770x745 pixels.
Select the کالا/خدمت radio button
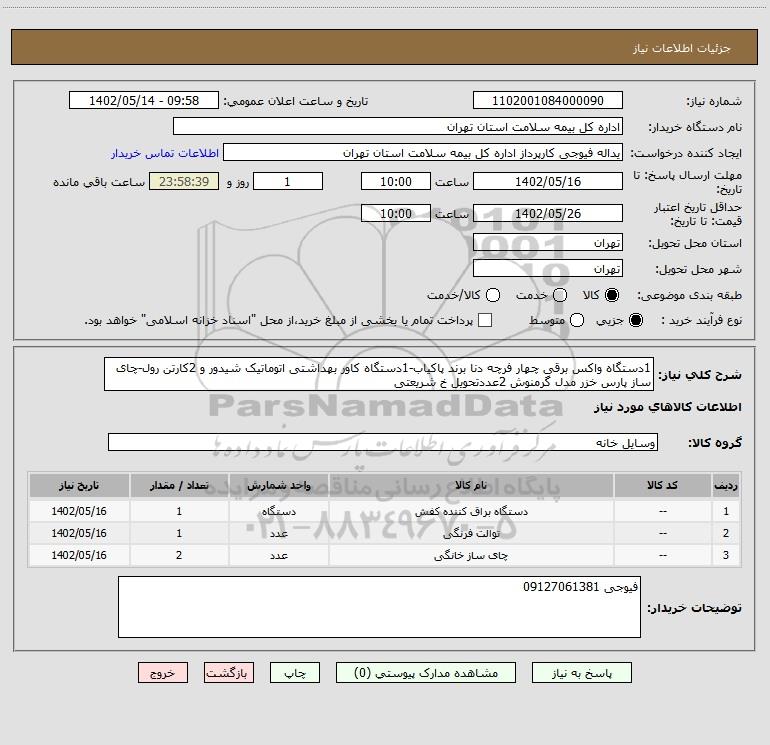(493, 295)
